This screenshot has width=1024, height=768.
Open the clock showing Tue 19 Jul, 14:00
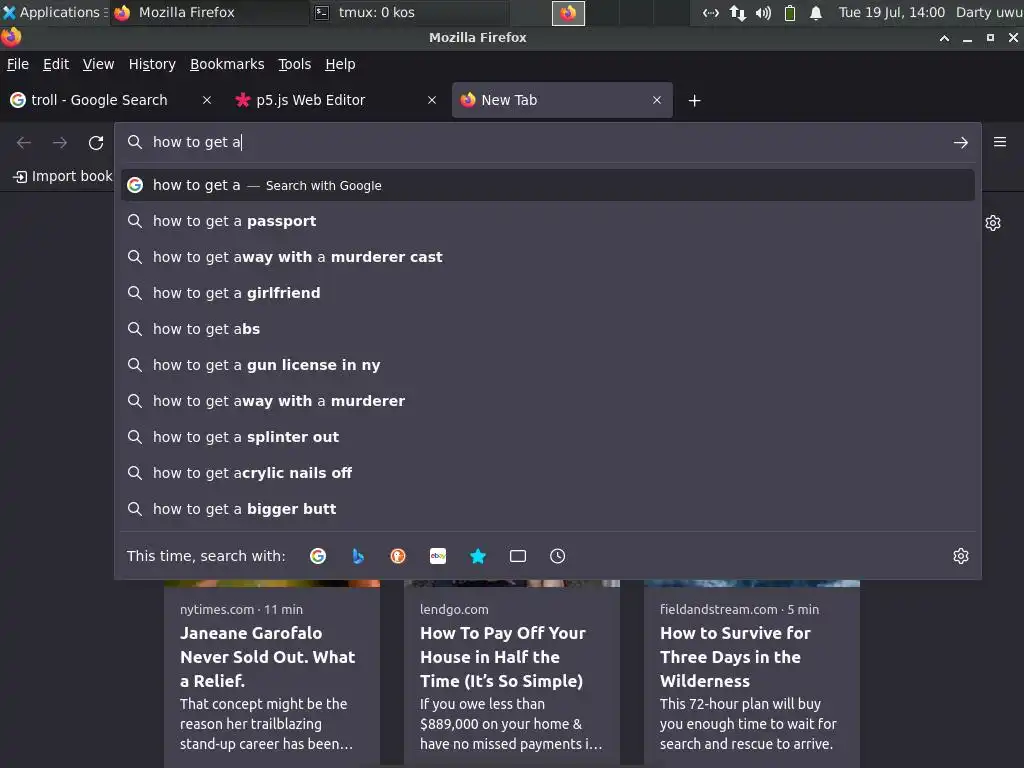tap(891, 12)
